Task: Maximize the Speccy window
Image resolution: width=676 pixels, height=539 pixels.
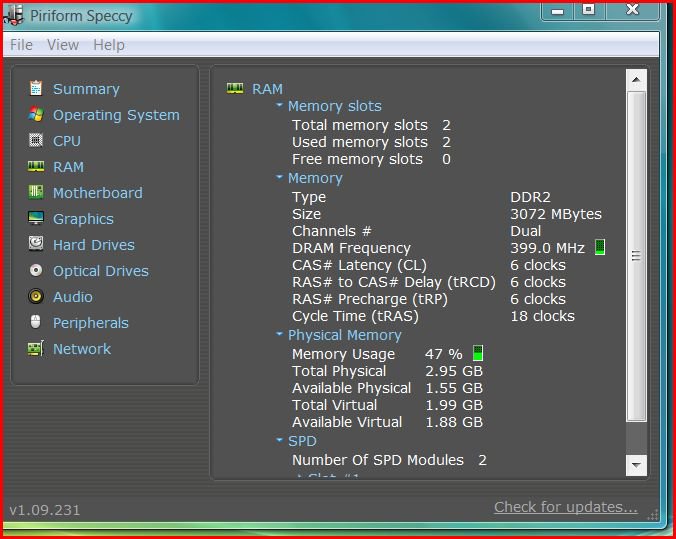Action: pyautogui.click(x=589, y=11)
